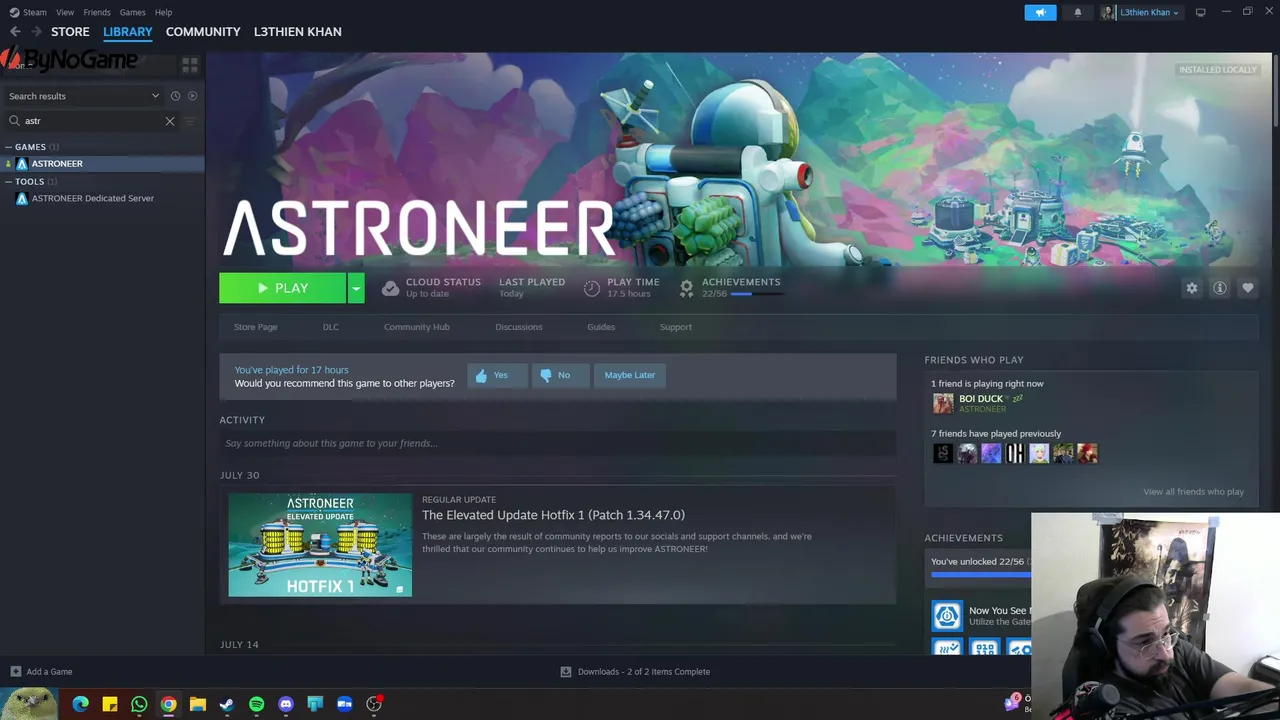Open the Community Hub link

(417, 327)
